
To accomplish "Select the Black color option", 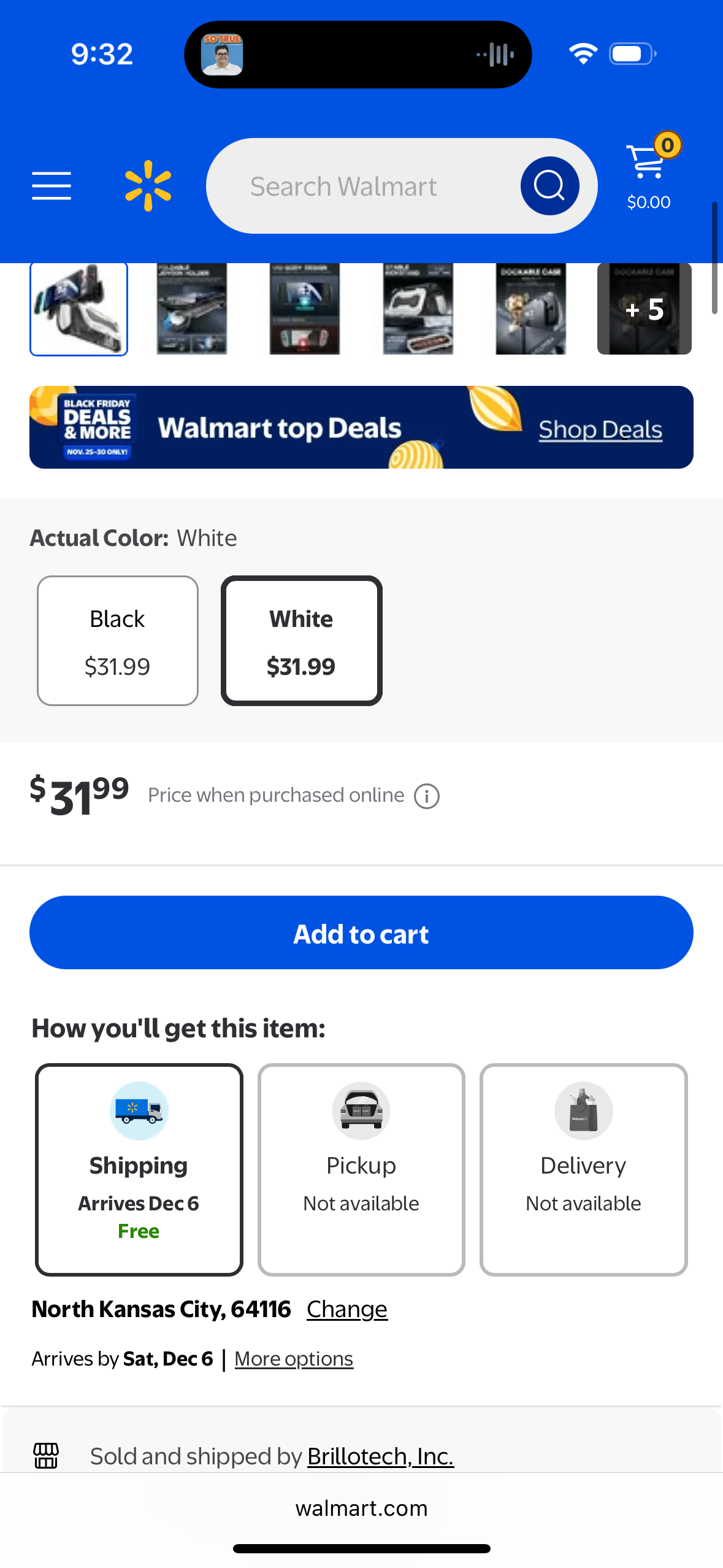I will coord(118,640).
